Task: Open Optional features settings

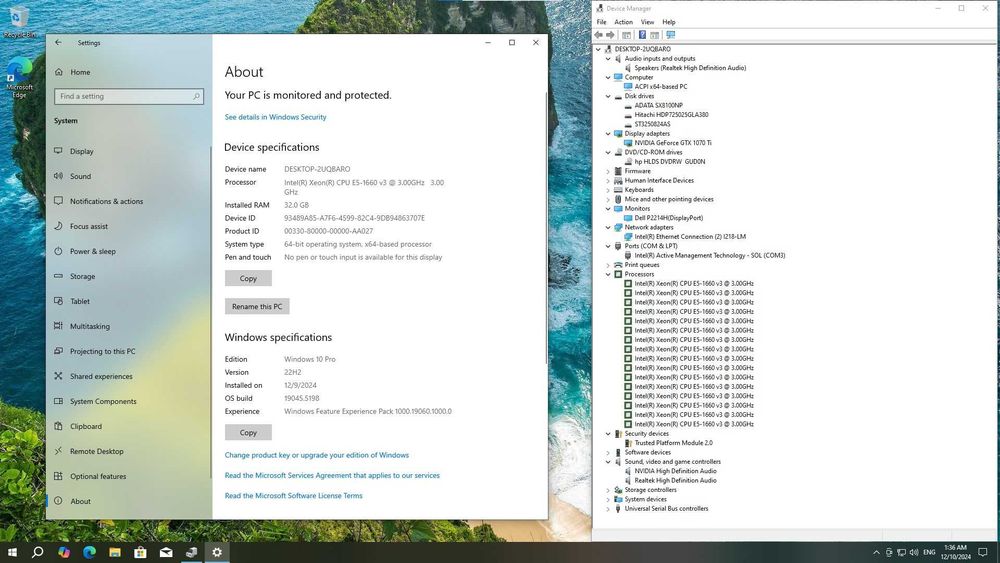Action: [x=98, y=476]
